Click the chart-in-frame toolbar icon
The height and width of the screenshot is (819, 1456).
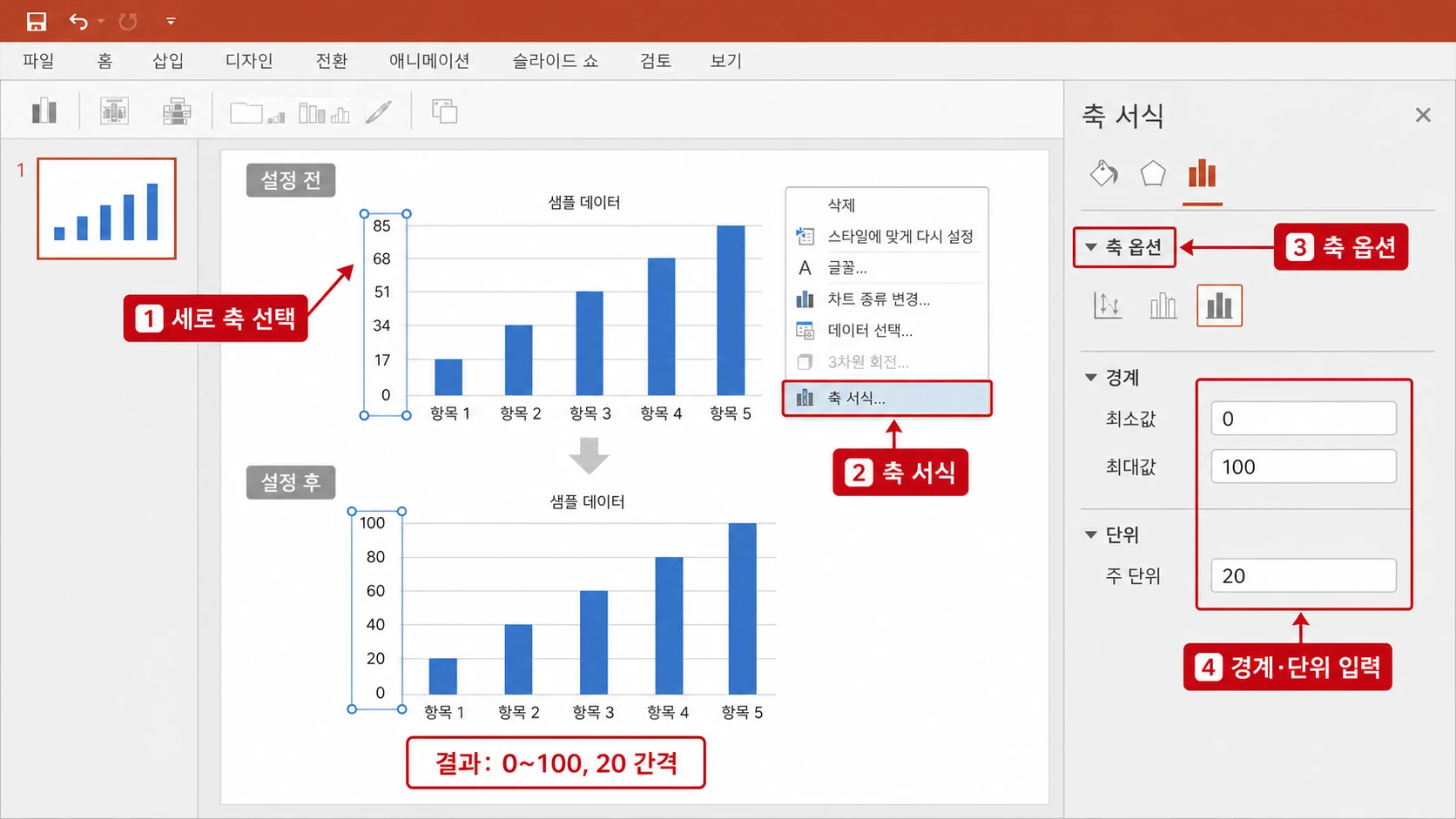coord(114,111)
